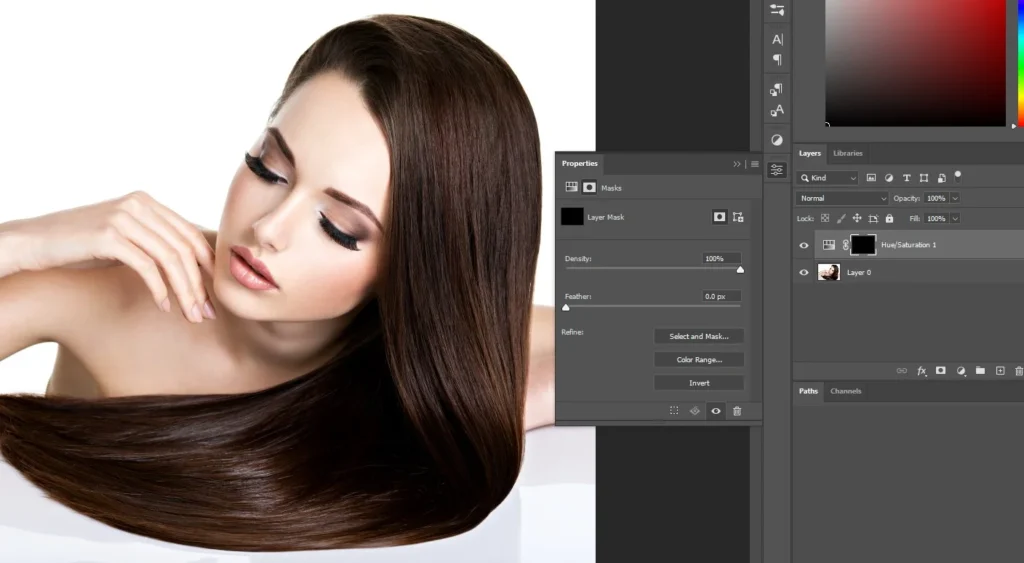Prevent auto-nesting with artboard lock icon
The width and height of the screenshot is (1024, 563).
873,218
